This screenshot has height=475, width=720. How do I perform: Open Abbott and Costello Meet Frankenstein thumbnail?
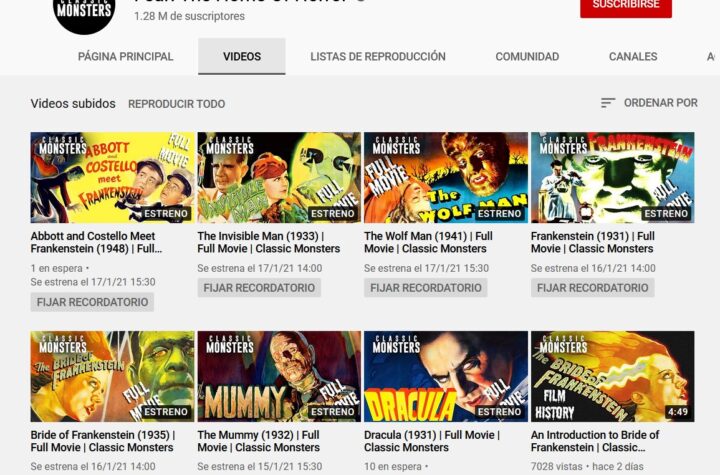(112, 177)
